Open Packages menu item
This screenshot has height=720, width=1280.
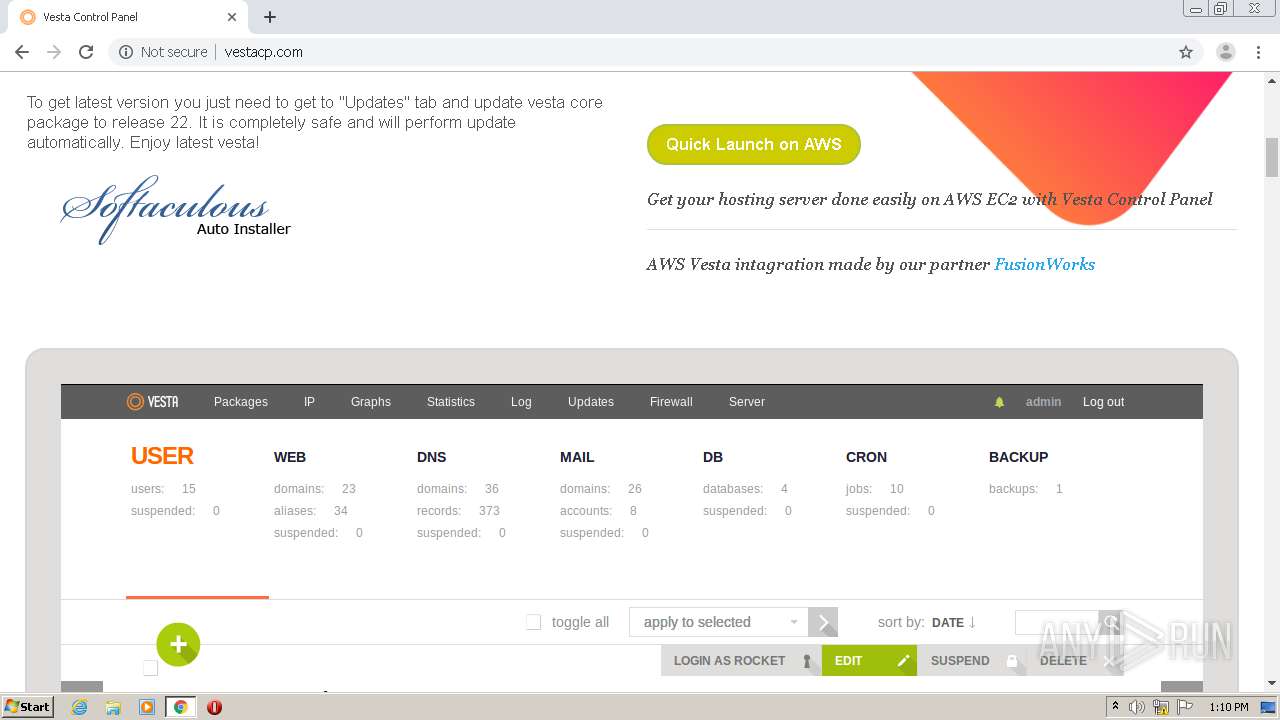(241, 402)
